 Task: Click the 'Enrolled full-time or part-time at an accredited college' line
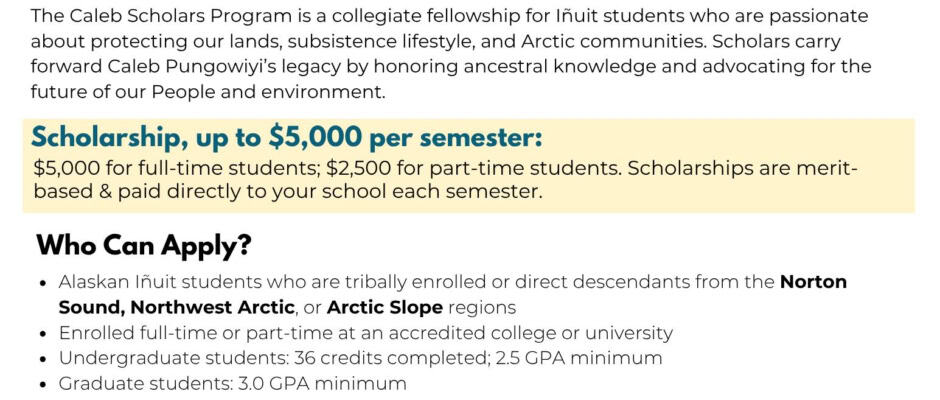click(366, 333)
